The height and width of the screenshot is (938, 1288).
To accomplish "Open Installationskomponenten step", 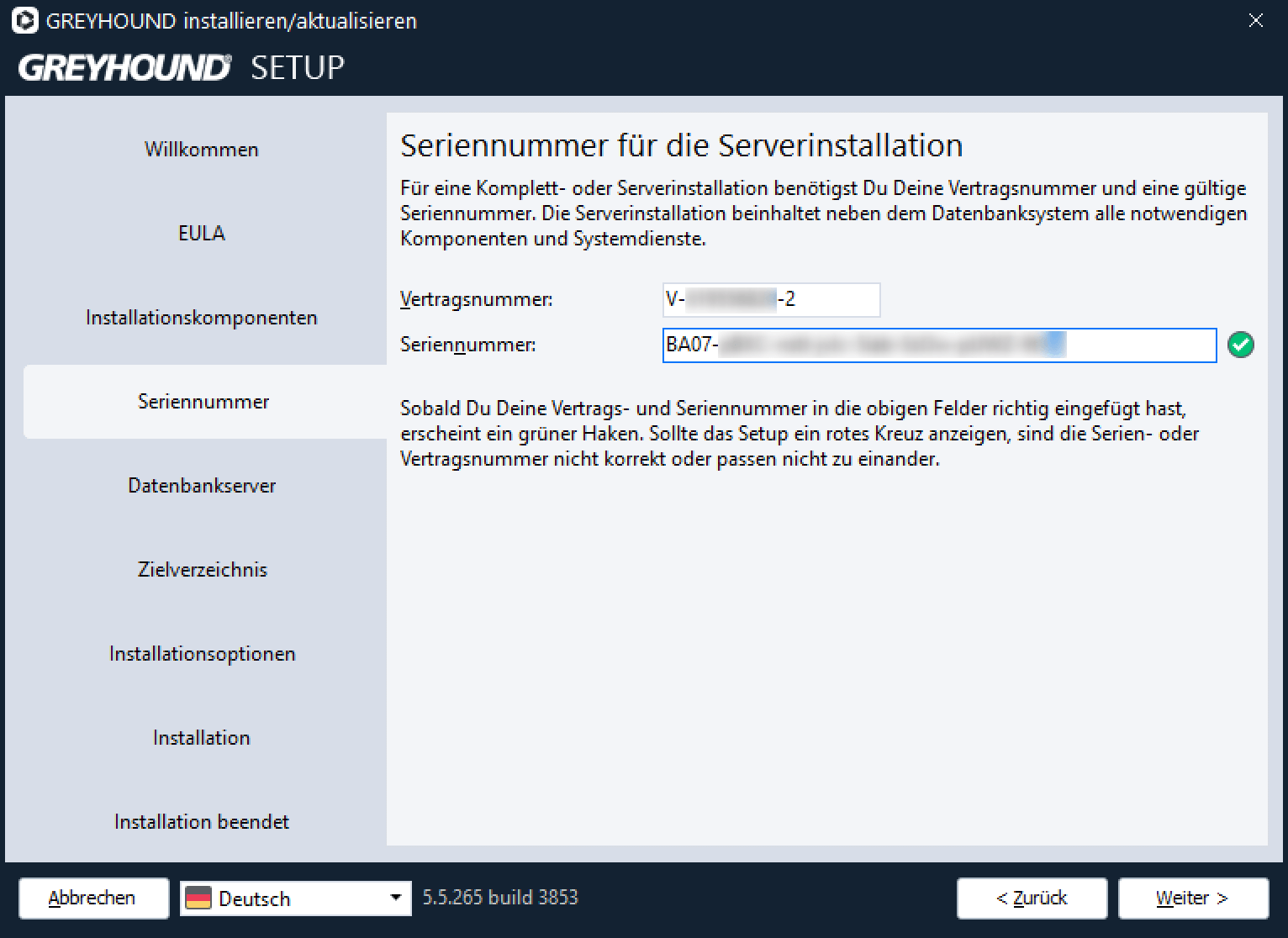I will 202,318.
